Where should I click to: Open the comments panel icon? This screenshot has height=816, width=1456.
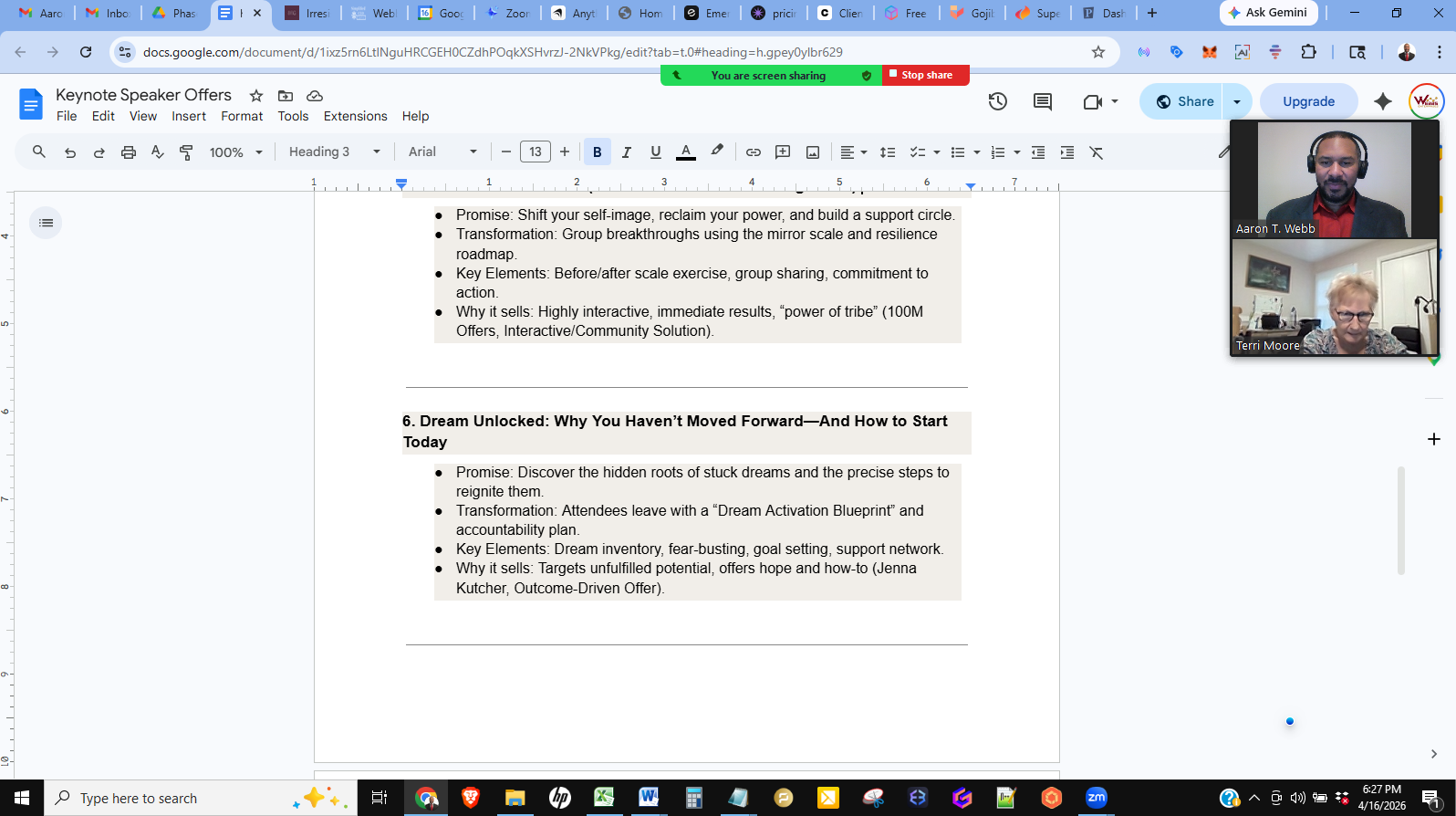pos(1042,101)
